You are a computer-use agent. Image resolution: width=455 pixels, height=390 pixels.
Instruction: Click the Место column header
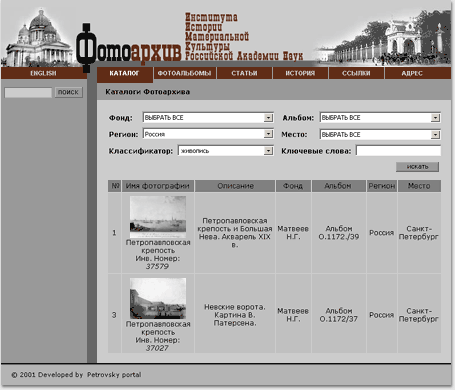[x=419, y=186]
